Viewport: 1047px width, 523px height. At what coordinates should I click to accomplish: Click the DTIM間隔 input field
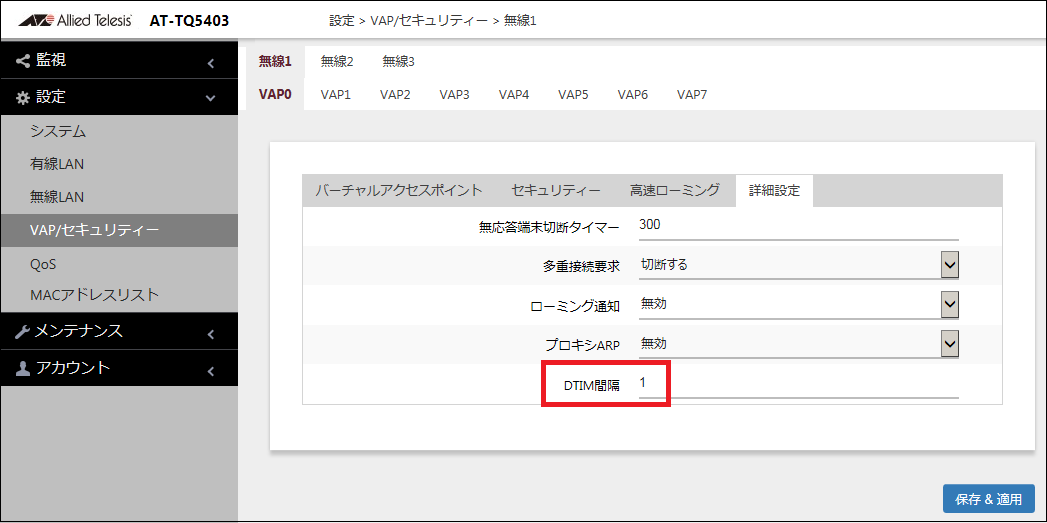(797, 384)
